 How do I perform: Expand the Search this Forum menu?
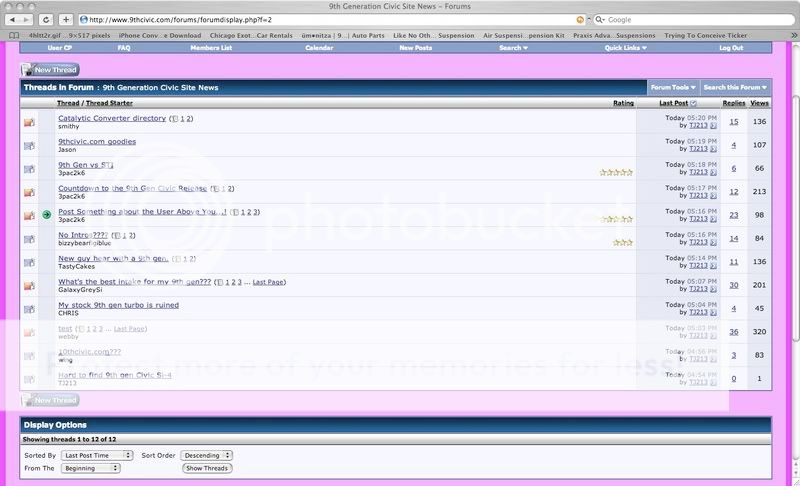[735, 87]
